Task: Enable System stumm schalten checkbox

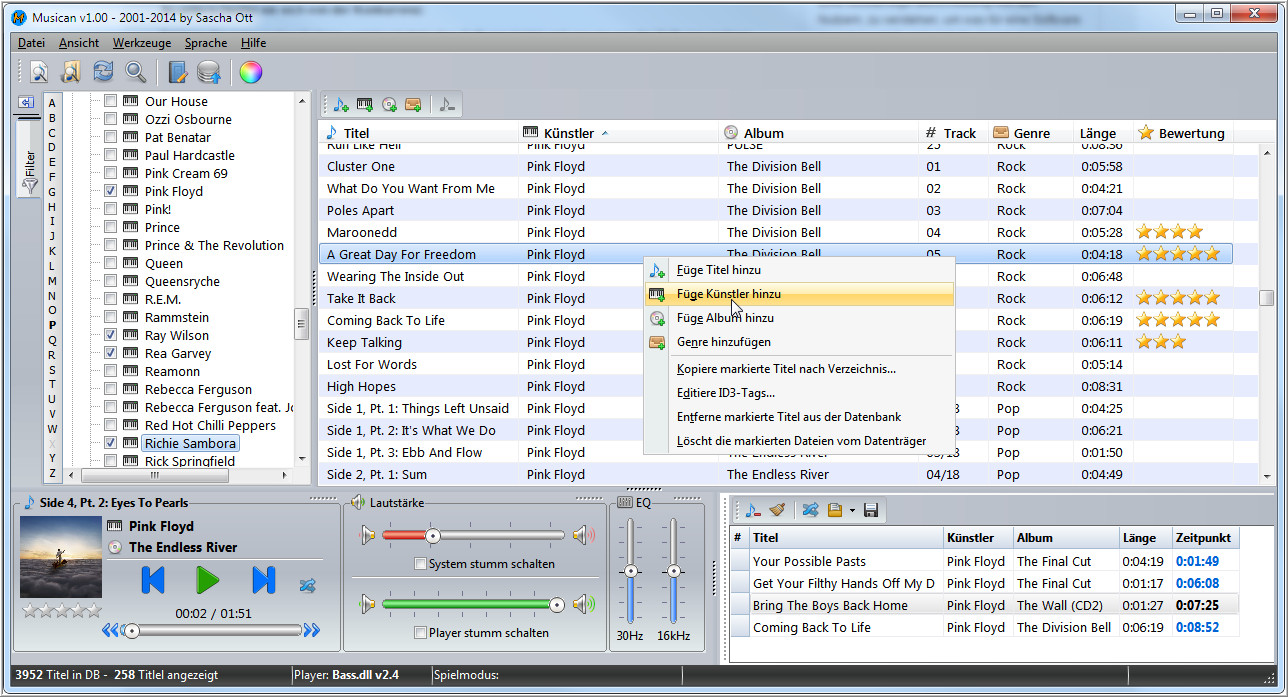Action: pyautogui.click(x=420, y=564)
